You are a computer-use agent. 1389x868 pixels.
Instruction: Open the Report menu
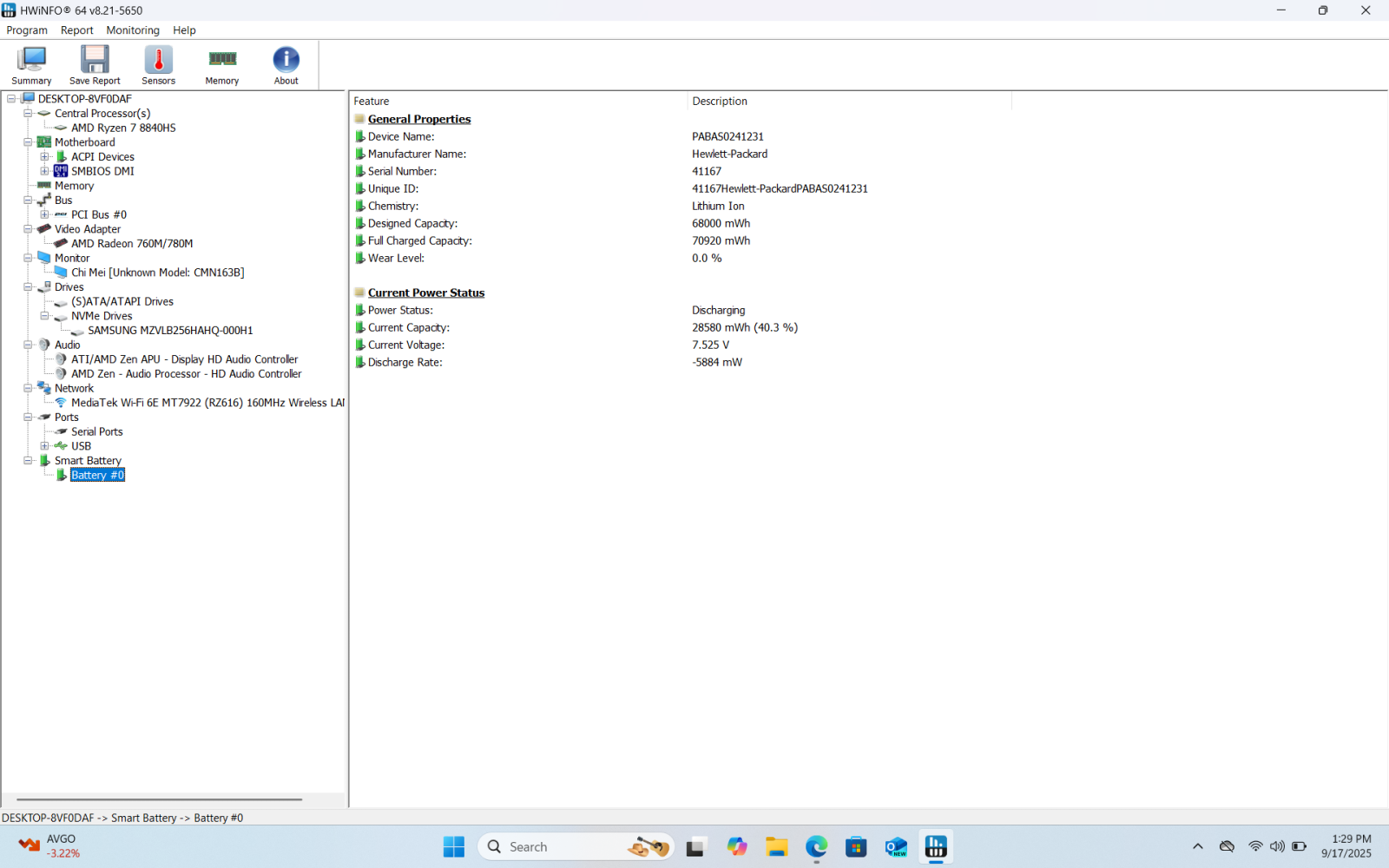pos(76,30)
